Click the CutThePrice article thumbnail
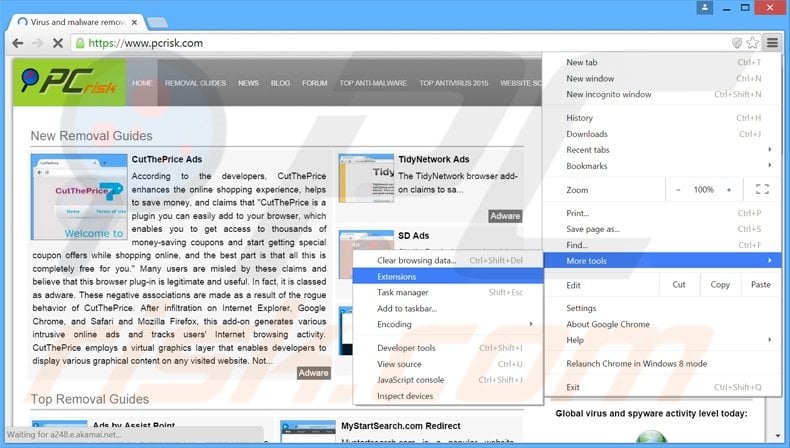This screenshot has width=790, height=448. (79, 197)
